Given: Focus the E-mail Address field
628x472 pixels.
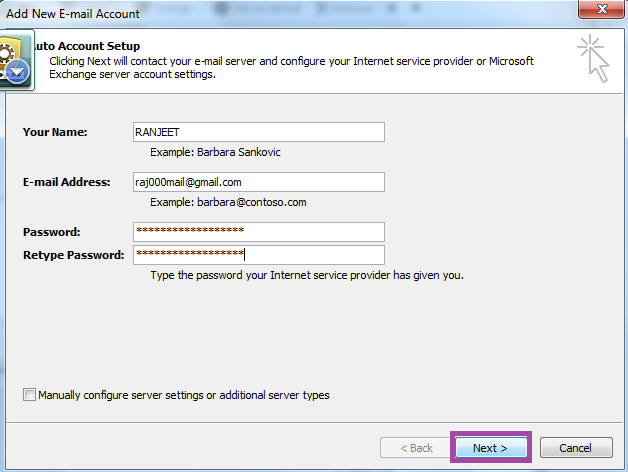Looking at the screenshot, I should [x=259, y=182].
